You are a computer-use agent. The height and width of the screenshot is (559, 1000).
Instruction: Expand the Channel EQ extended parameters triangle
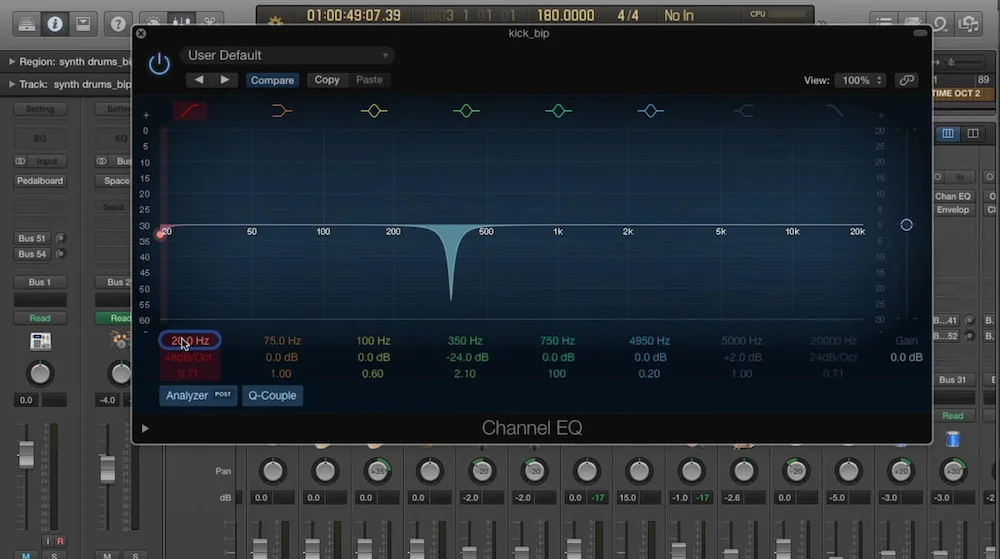[x=145, y=428]
